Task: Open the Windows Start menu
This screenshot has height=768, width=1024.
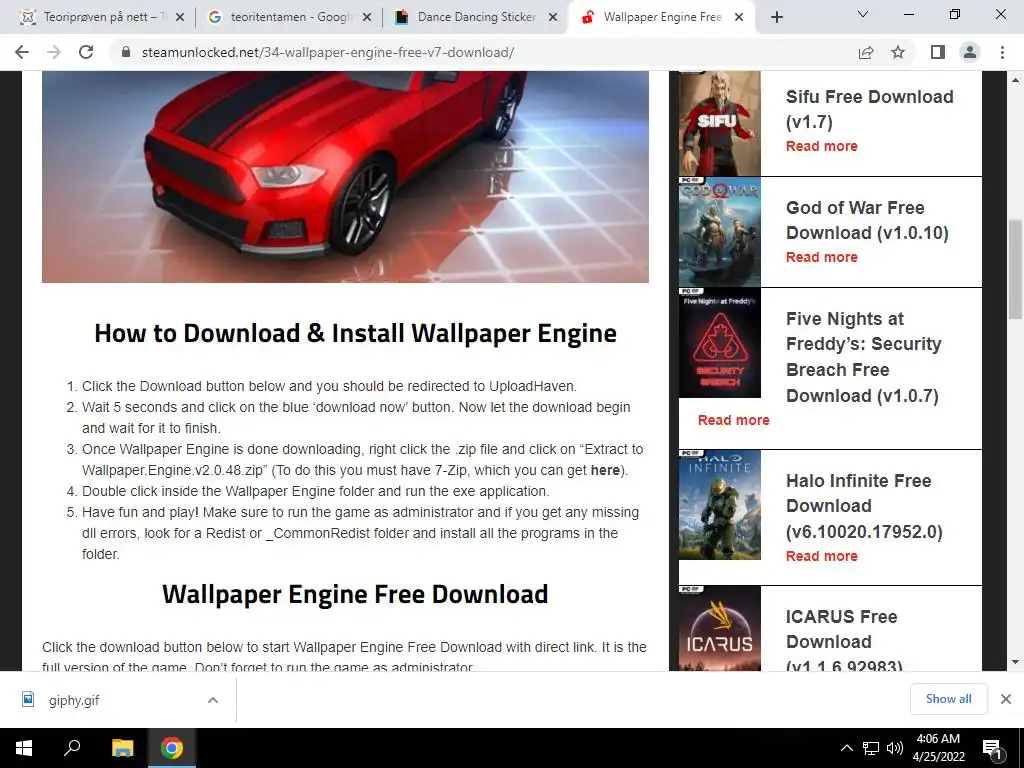Action: [x=24, y=748]
